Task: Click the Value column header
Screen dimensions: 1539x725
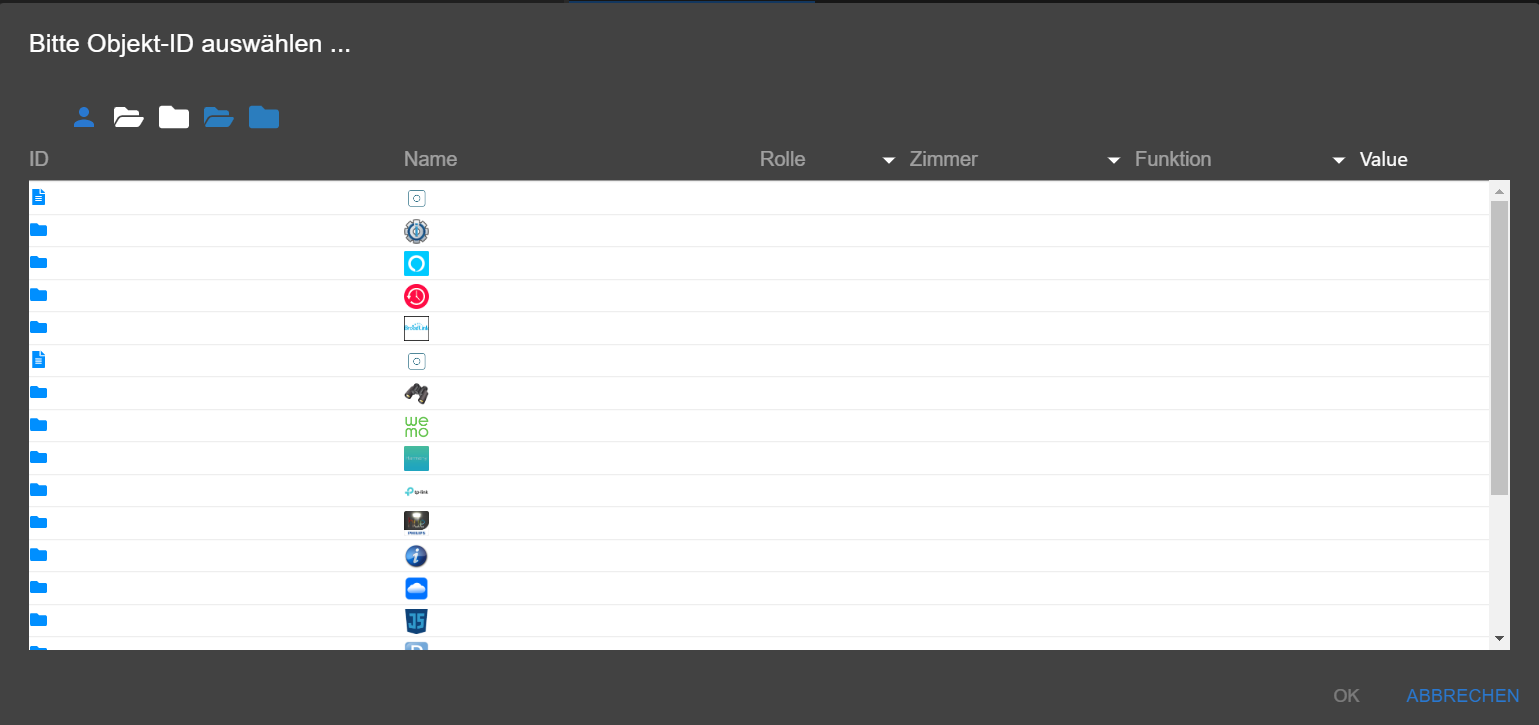Action: click(x=1383, y=160)
